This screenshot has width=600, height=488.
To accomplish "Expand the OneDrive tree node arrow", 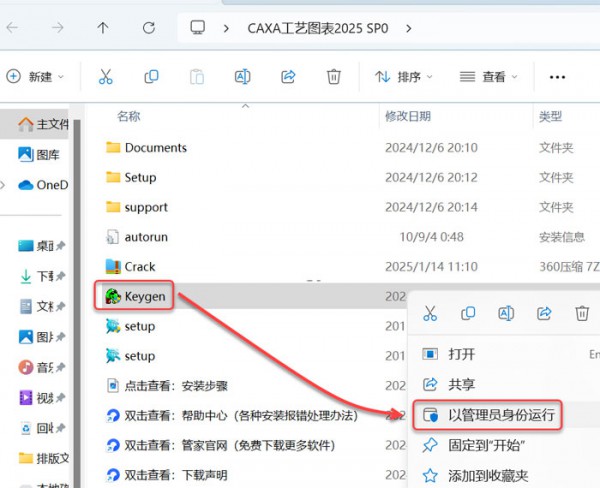I will tap(3, 185).
